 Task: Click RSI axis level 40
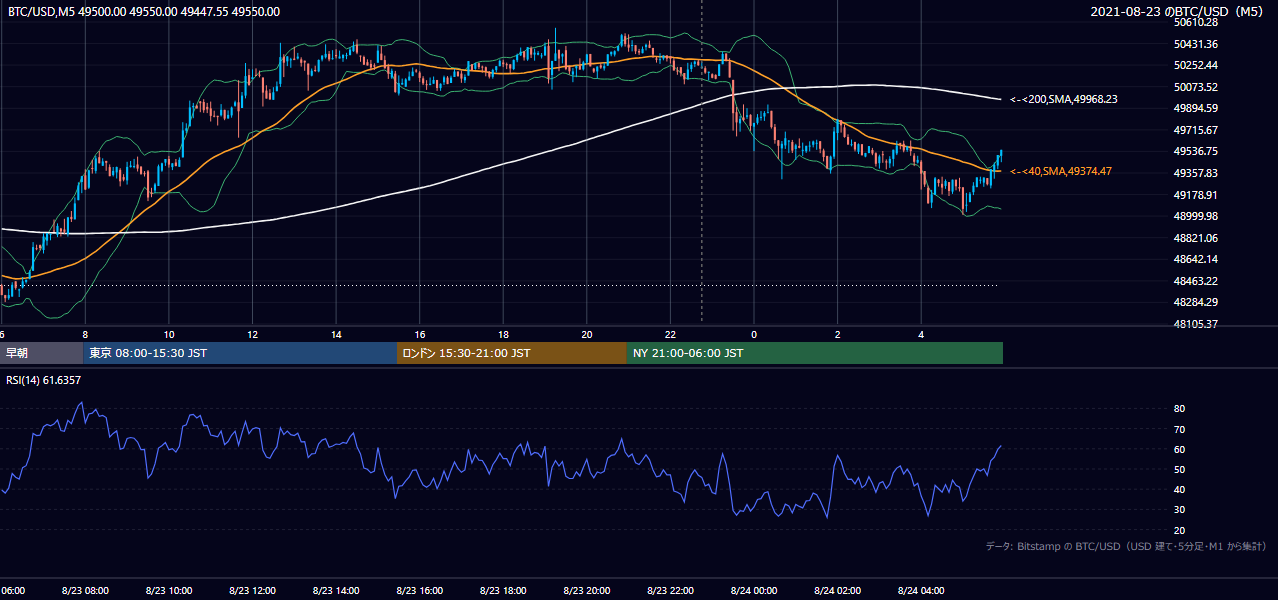click(1179, 489)
